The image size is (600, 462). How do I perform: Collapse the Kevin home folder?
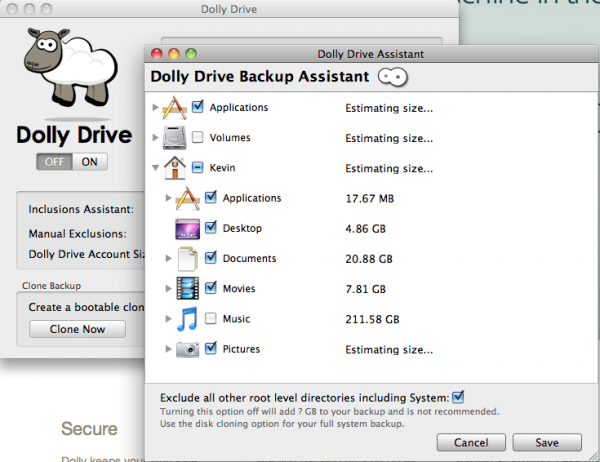click(x=155, y=168)
